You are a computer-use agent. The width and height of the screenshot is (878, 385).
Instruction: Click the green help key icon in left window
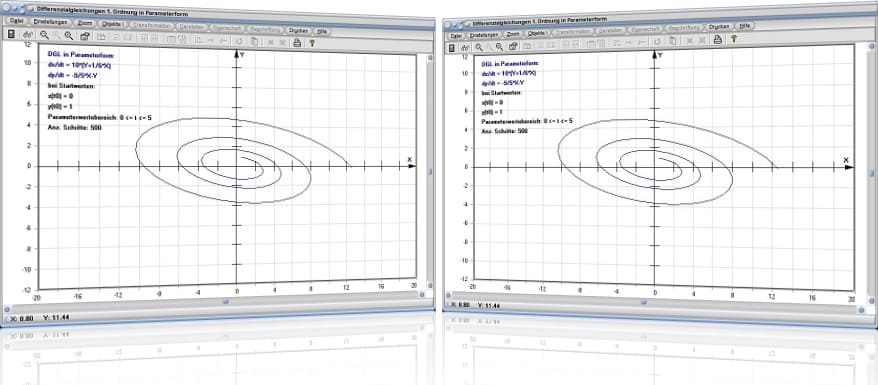(312, 43)
